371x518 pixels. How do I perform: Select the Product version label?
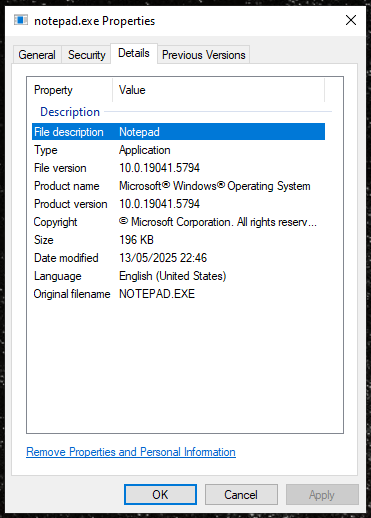pyautogui.click(x=71, y=204)
